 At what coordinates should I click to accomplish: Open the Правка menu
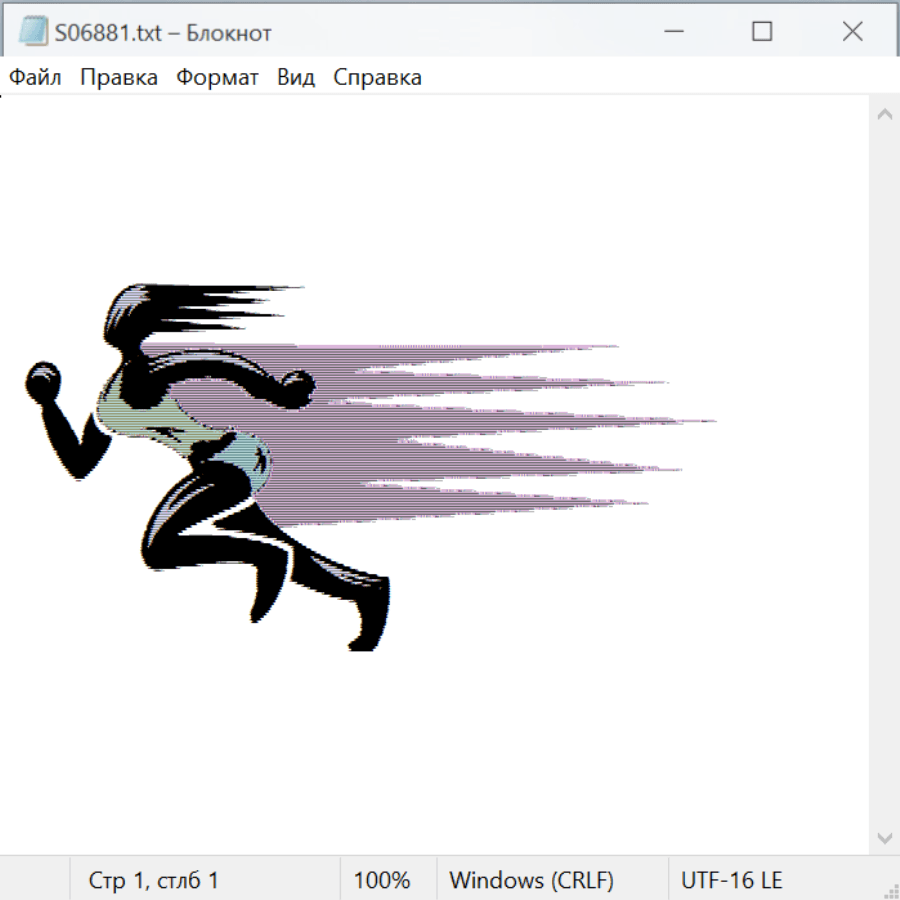pyautogui.click(x=119, y=78)
